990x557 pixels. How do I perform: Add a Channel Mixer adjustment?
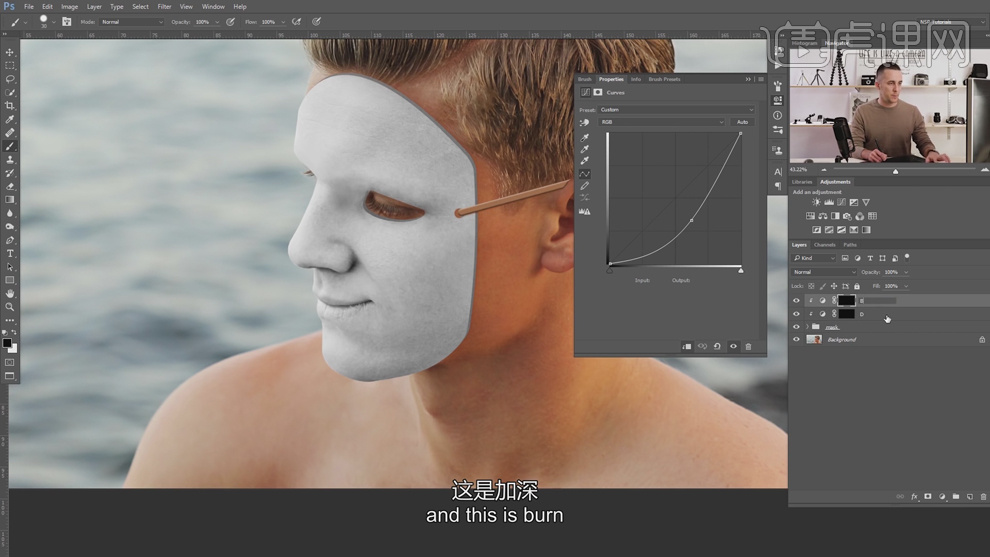tap(859, 216)
